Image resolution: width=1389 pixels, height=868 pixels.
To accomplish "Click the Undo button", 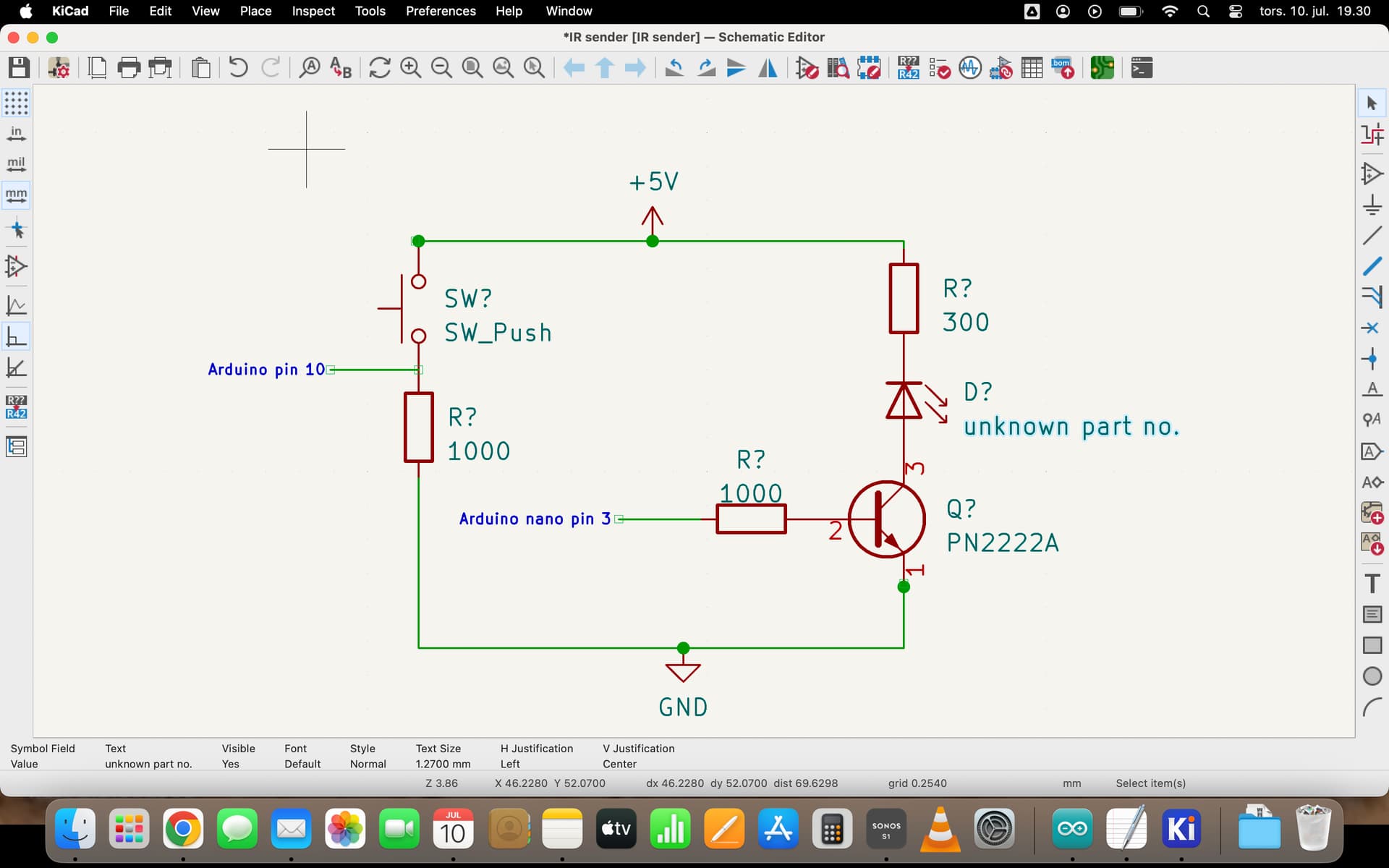I will (237, 67).
